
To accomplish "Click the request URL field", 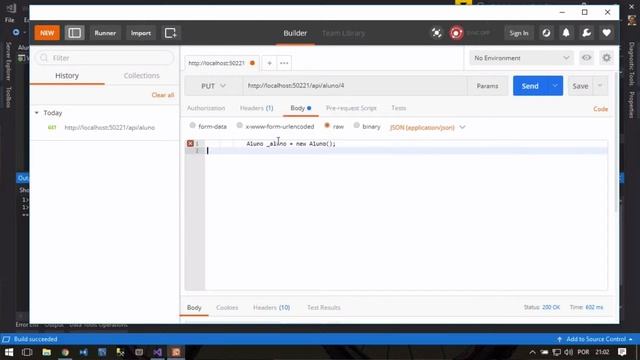I will (x=355, y=86).
